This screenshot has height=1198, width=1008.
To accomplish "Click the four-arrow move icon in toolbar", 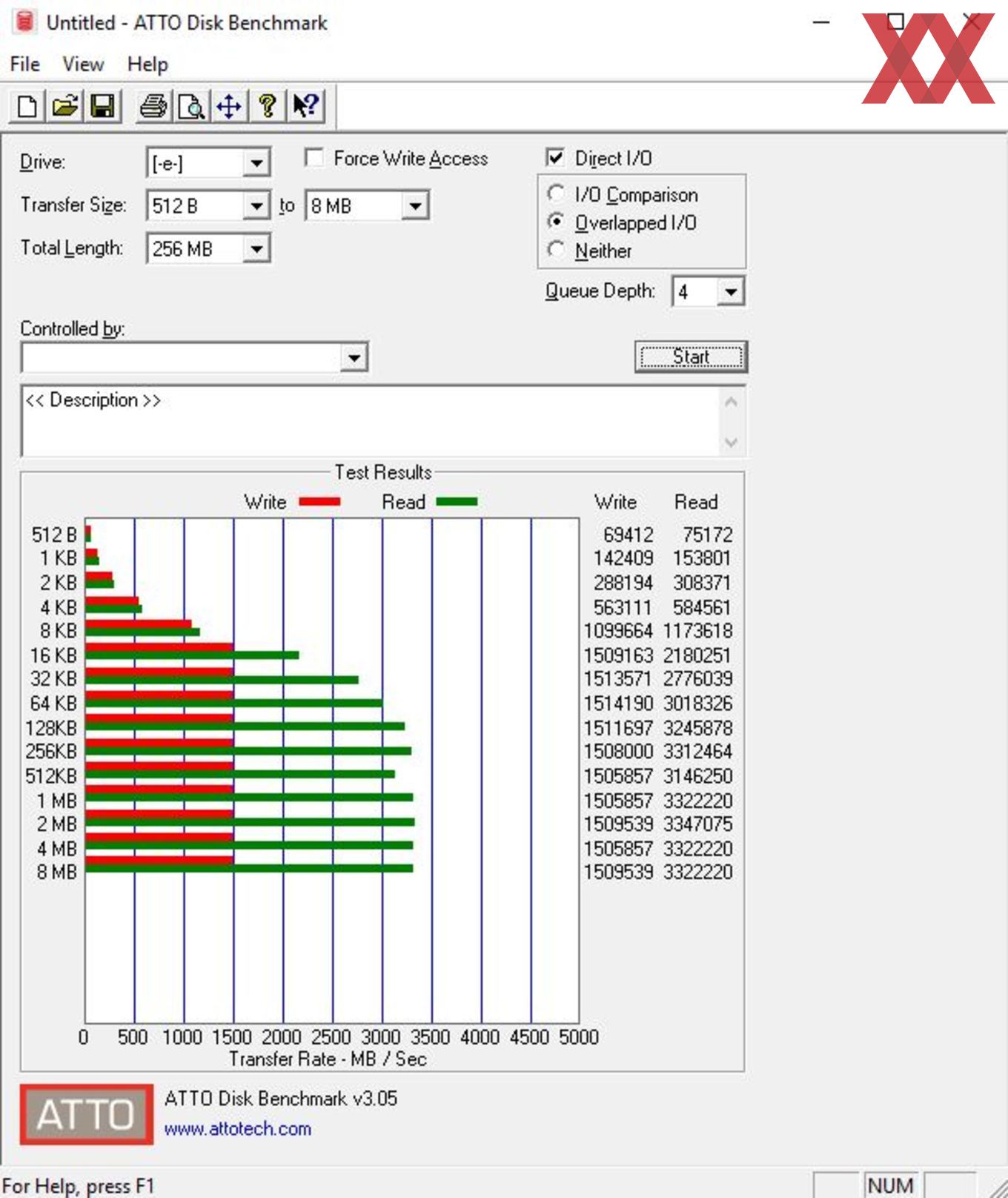I will pos(229,106).
